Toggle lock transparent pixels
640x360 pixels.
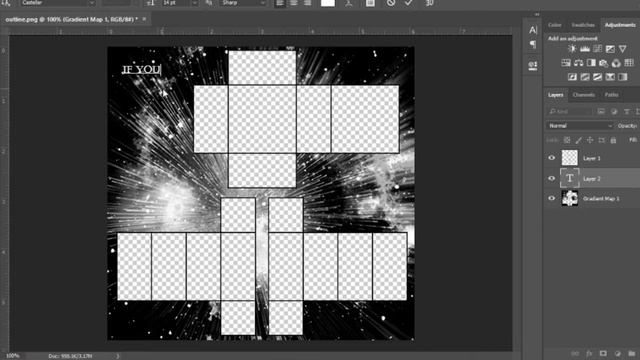click(x=567, y=140)
